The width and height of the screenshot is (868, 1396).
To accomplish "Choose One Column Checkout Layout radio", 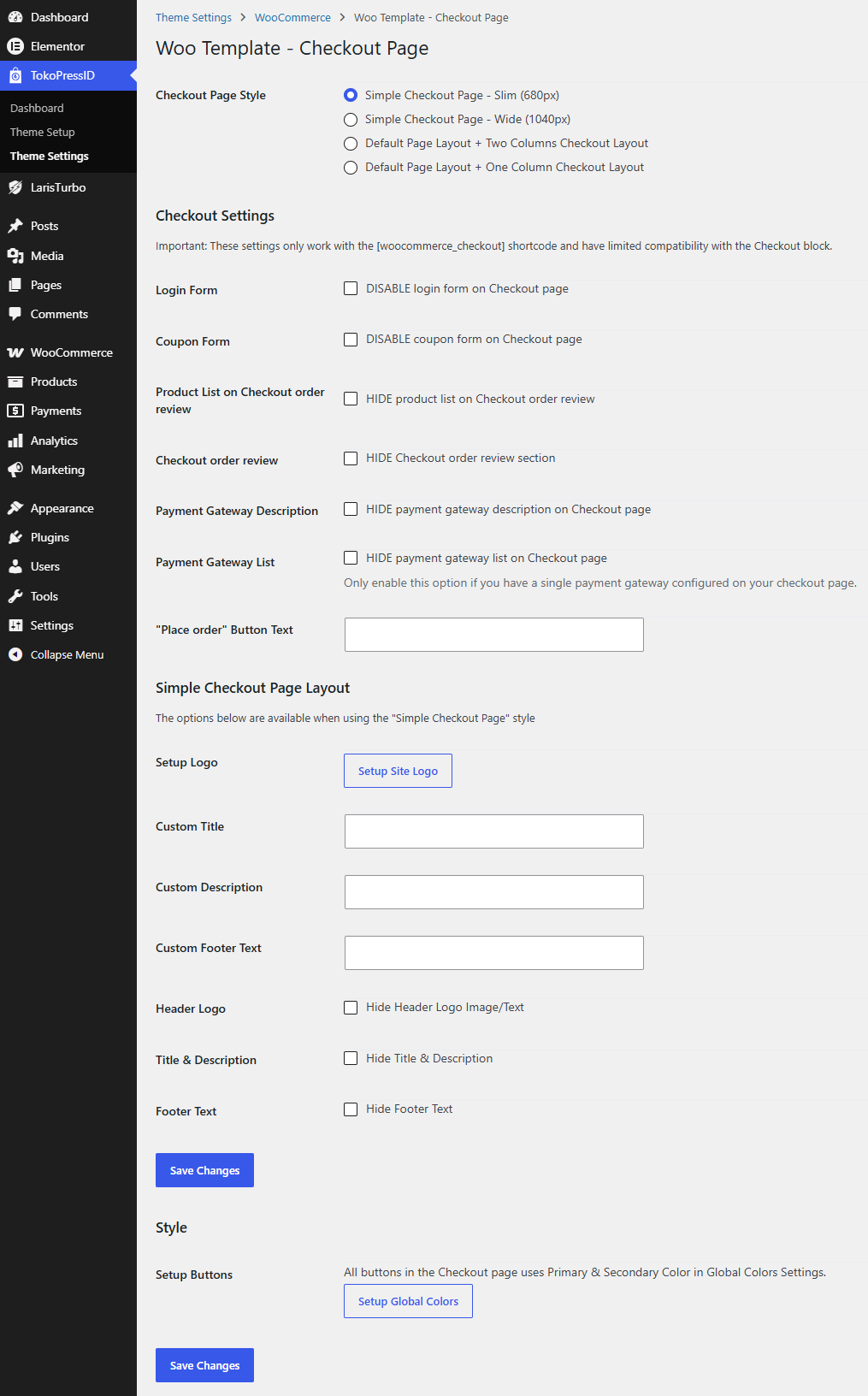I will point(351,167).
